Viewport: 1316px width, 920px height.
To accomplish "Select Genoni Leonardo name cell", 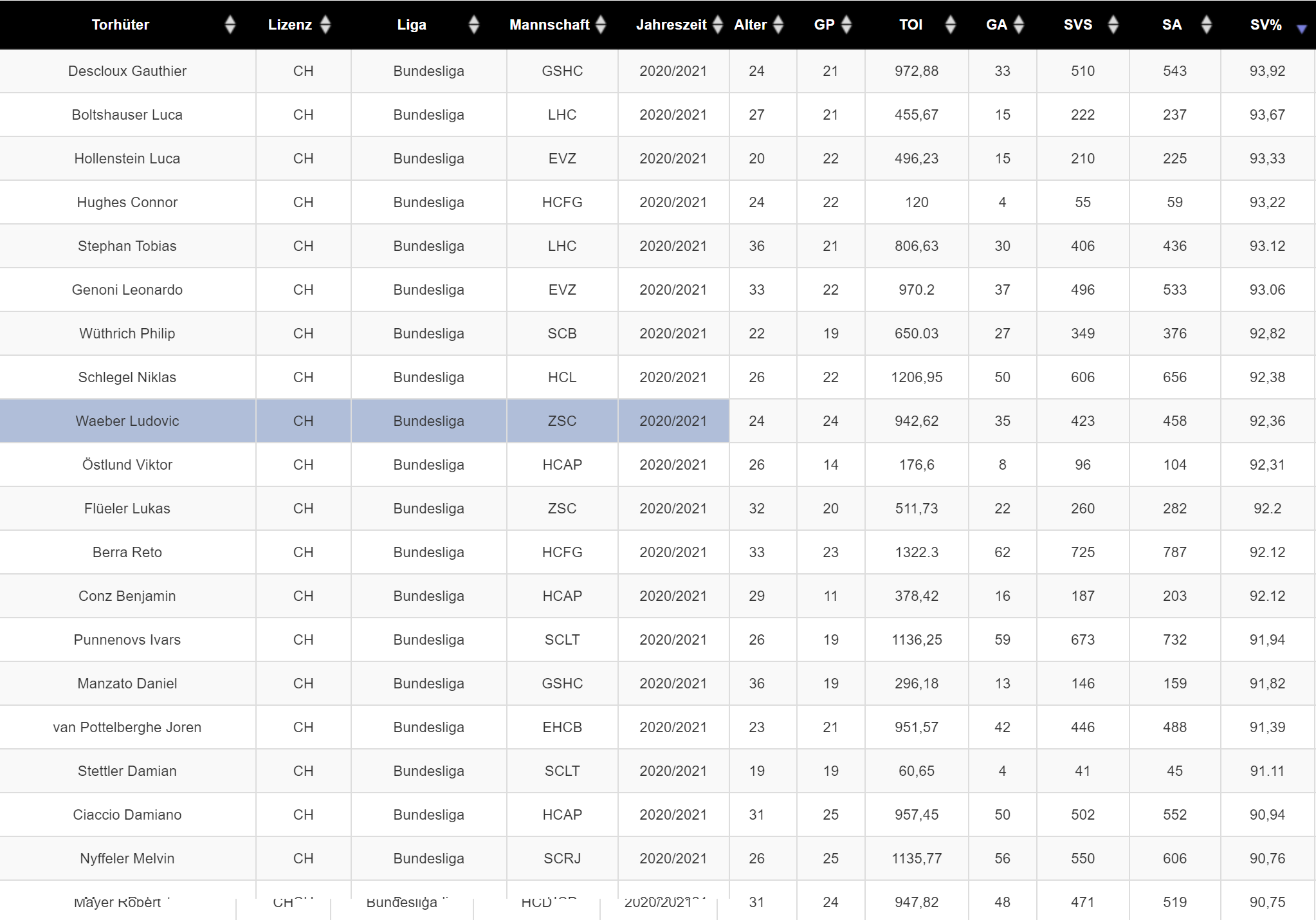I will [127, 290].
